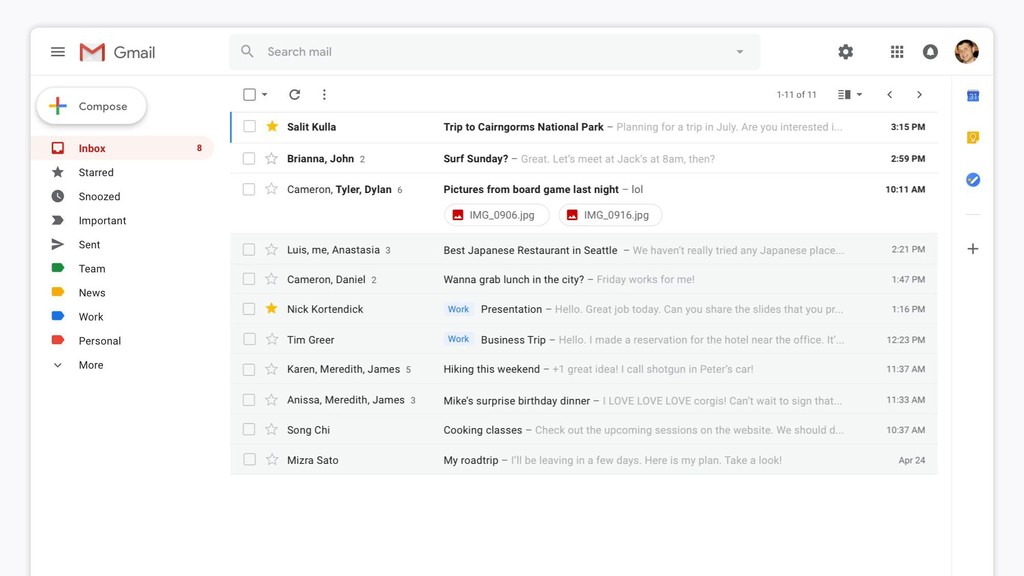Open the account profile picture
The height and width of the screenshot is (576, 1024).
(x=967, y=52)
